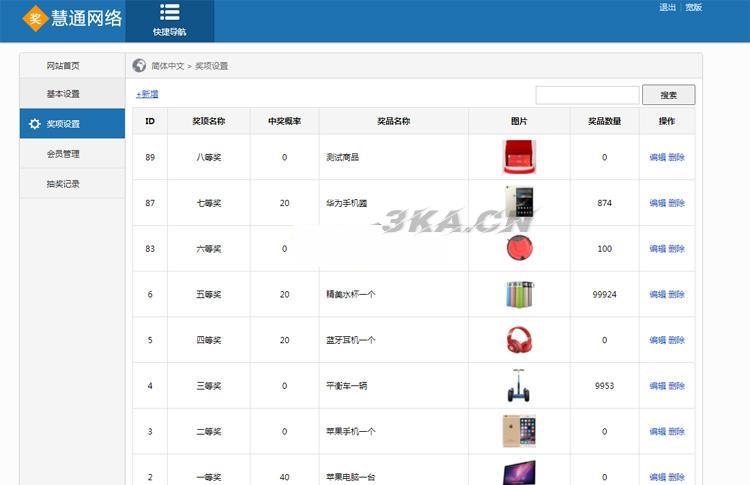Click the balance scooter prize thumbnail

[519, 386]
